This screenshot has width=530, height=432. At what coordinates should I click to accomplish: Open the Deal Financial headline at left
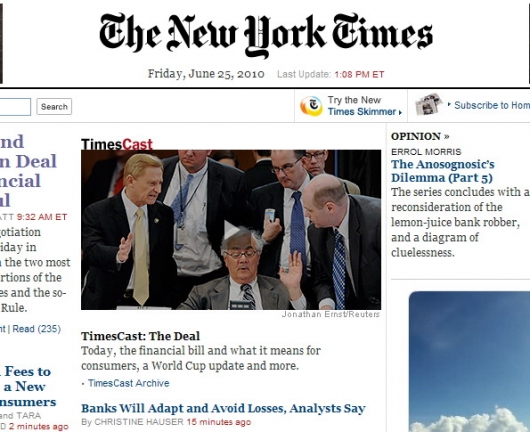28,171
